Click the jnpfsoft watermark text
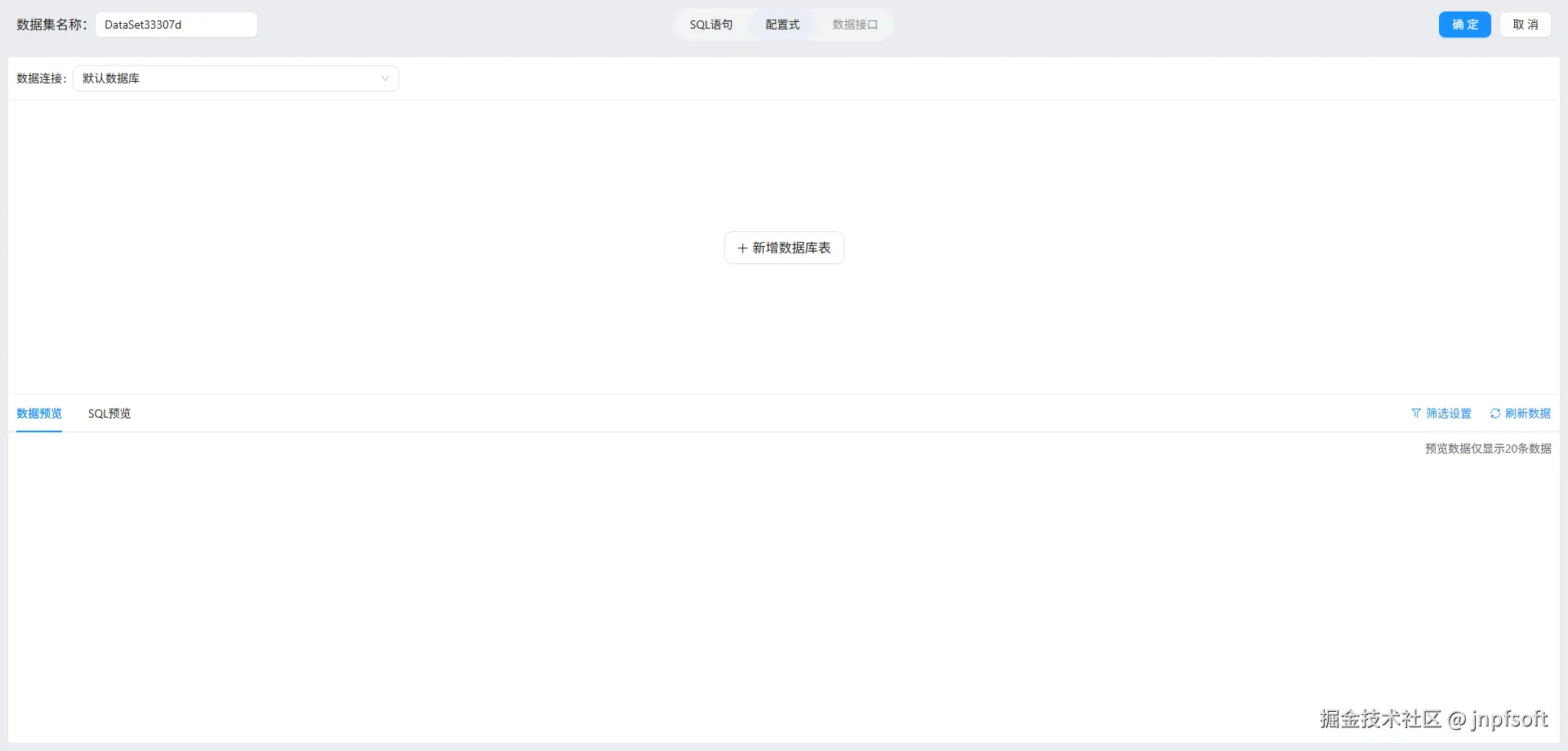This screenshot has width=1568, height=751. [1510, 719]
